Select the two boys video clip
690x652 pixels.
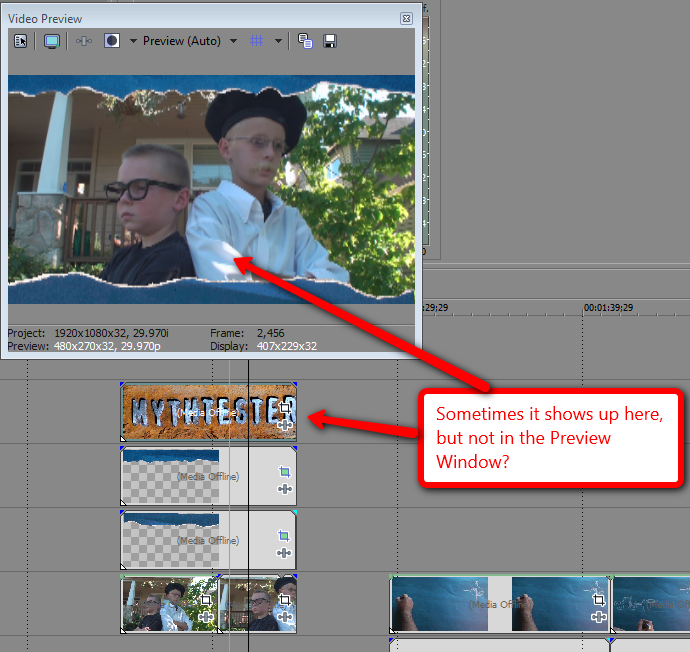click(165, 603)
